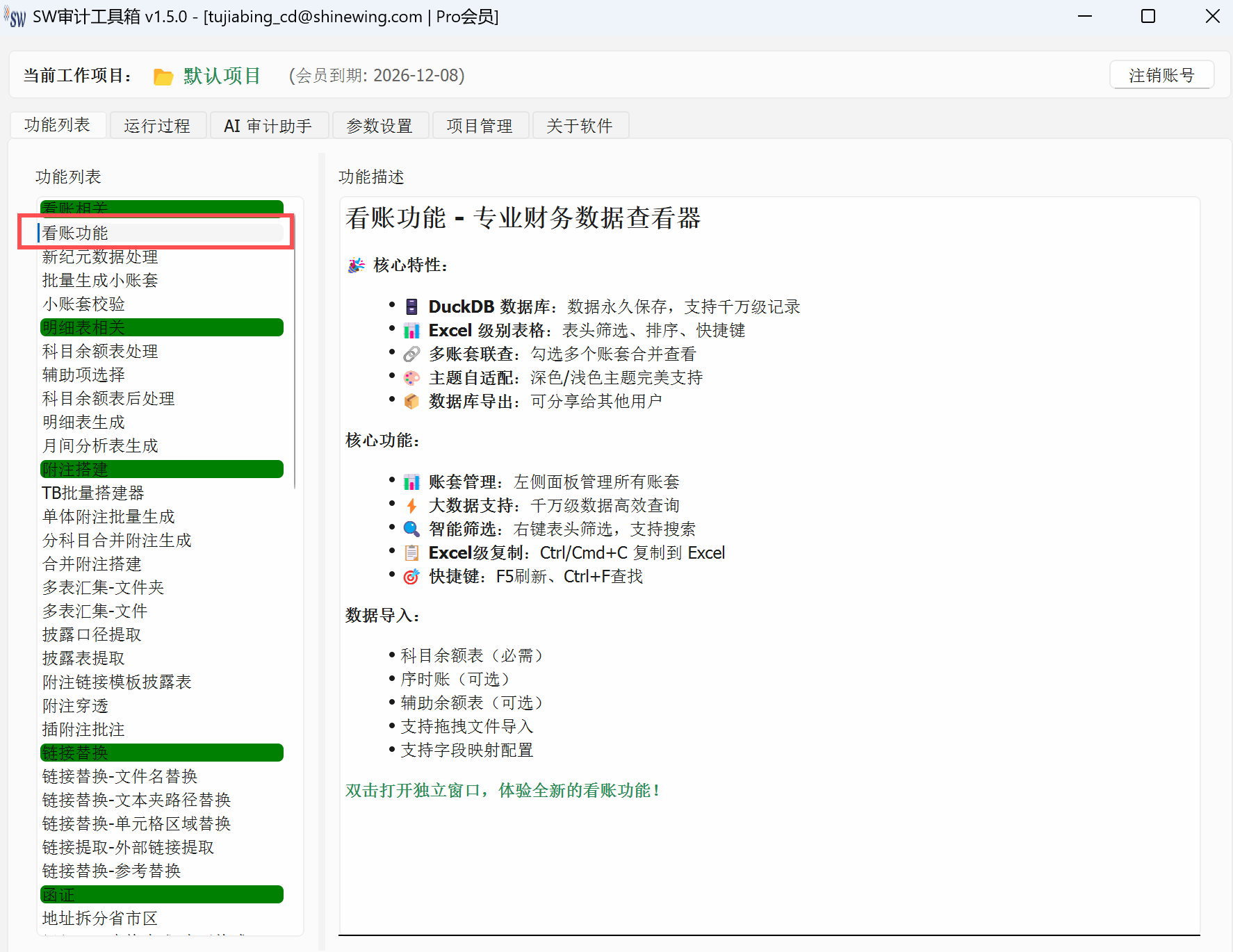Click the magnifier icon beside 智能筛选
The height and width of the screenshot is (952, 1233).
click(x=411, y=529)
